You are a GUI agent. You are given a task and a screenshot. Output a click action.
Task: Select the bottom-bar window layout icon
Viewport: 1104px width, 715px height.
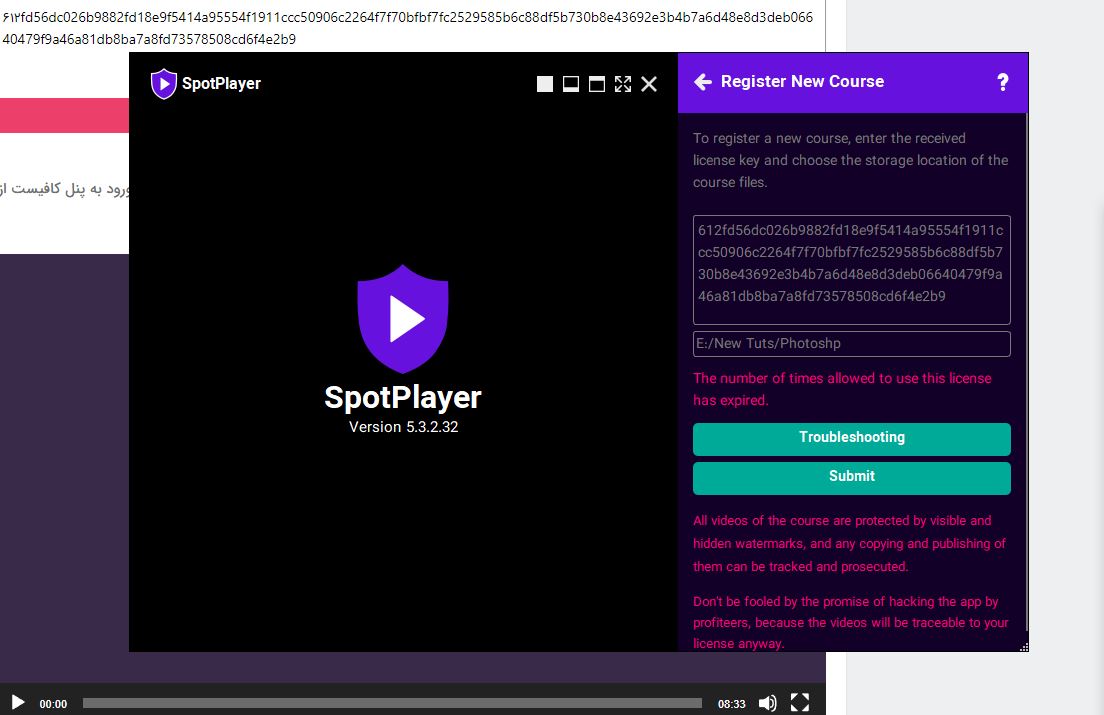(x=571, y=84)
